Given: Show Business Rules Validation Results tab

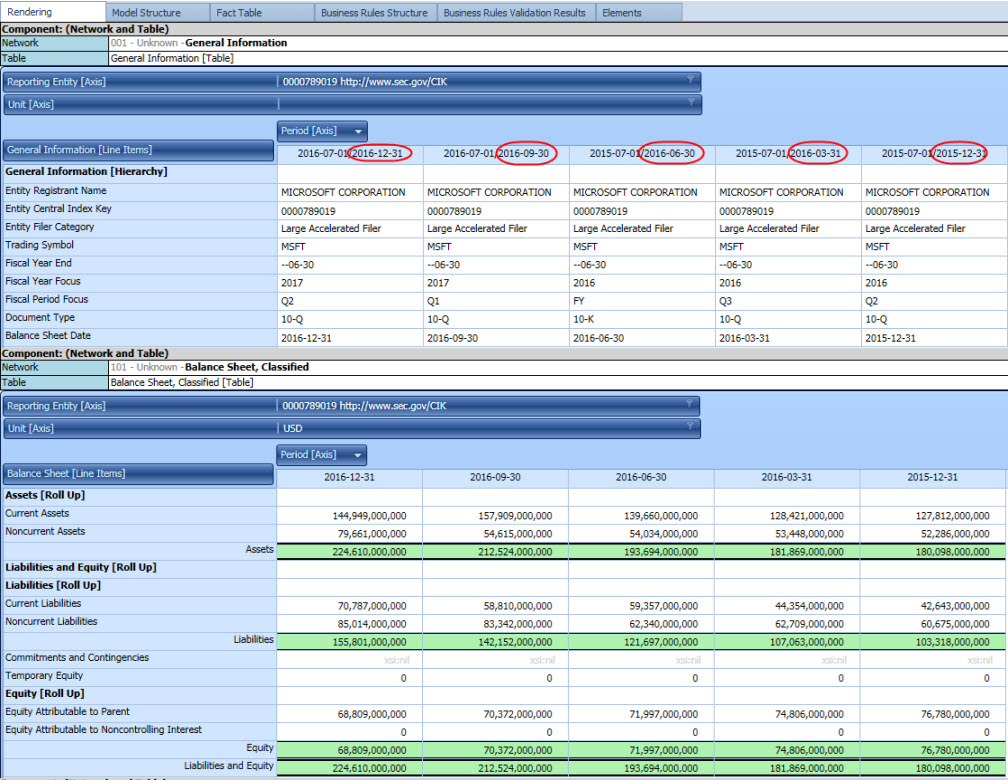Looking at the screenshot, I should click(x=516, y=12).
